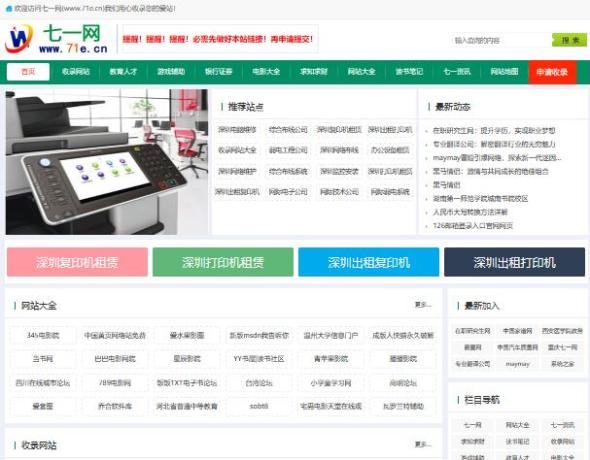Open 网站地图 in the navigation bar
This screenshot has height=460, width=590.
pos(504,71)
